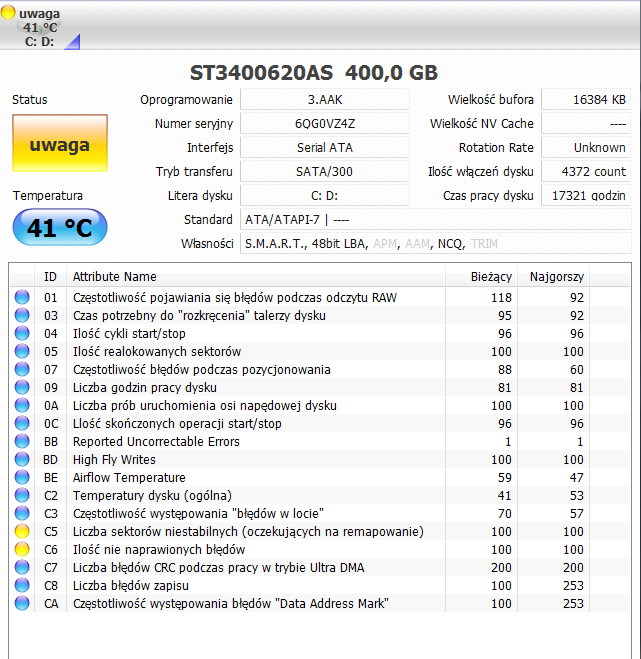Click the Attribute Name column header

click(x=256, y=277)
